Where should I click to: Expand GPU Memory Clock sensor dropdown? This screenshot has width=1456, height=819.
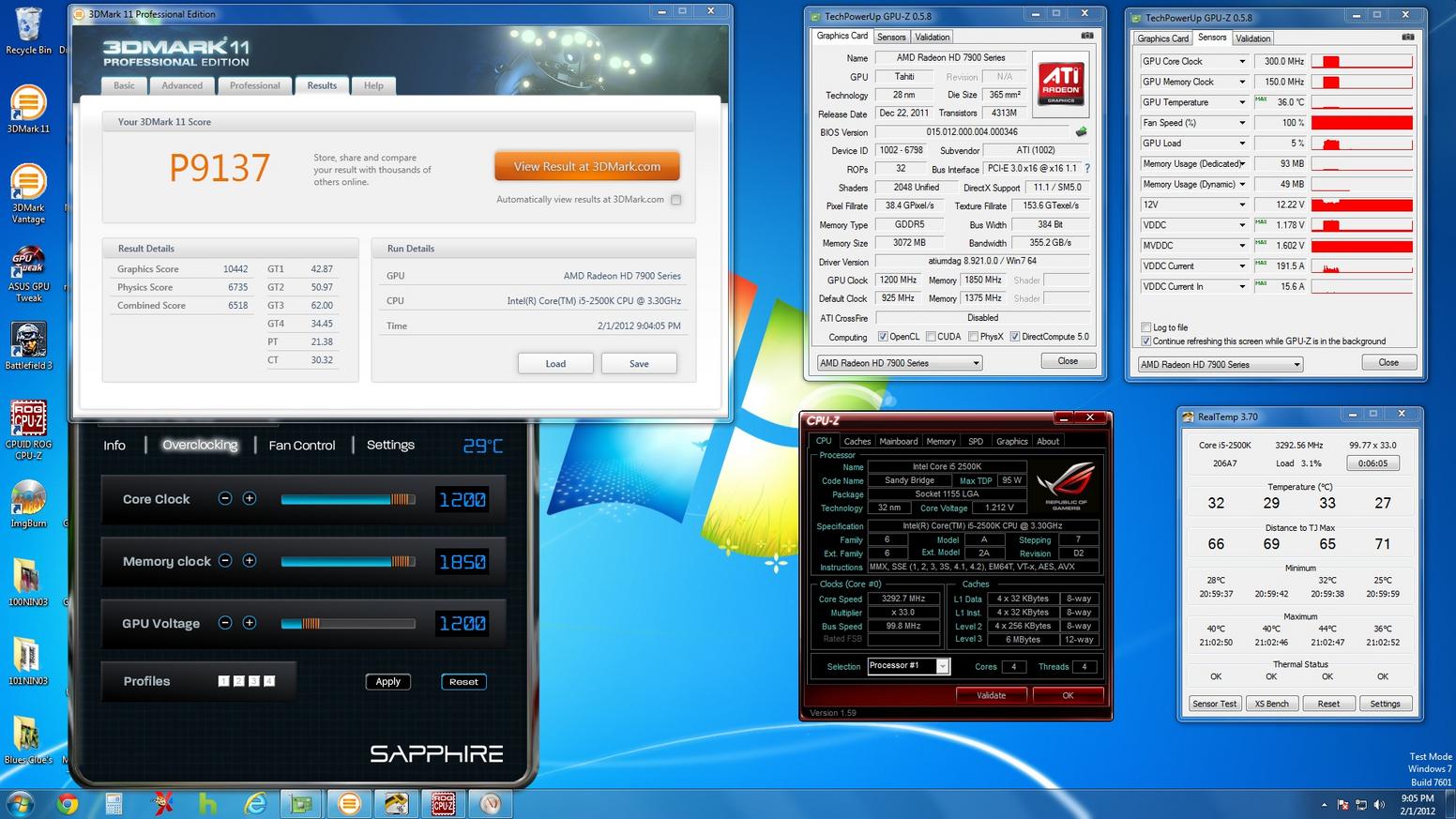[x=1242, y=83]
